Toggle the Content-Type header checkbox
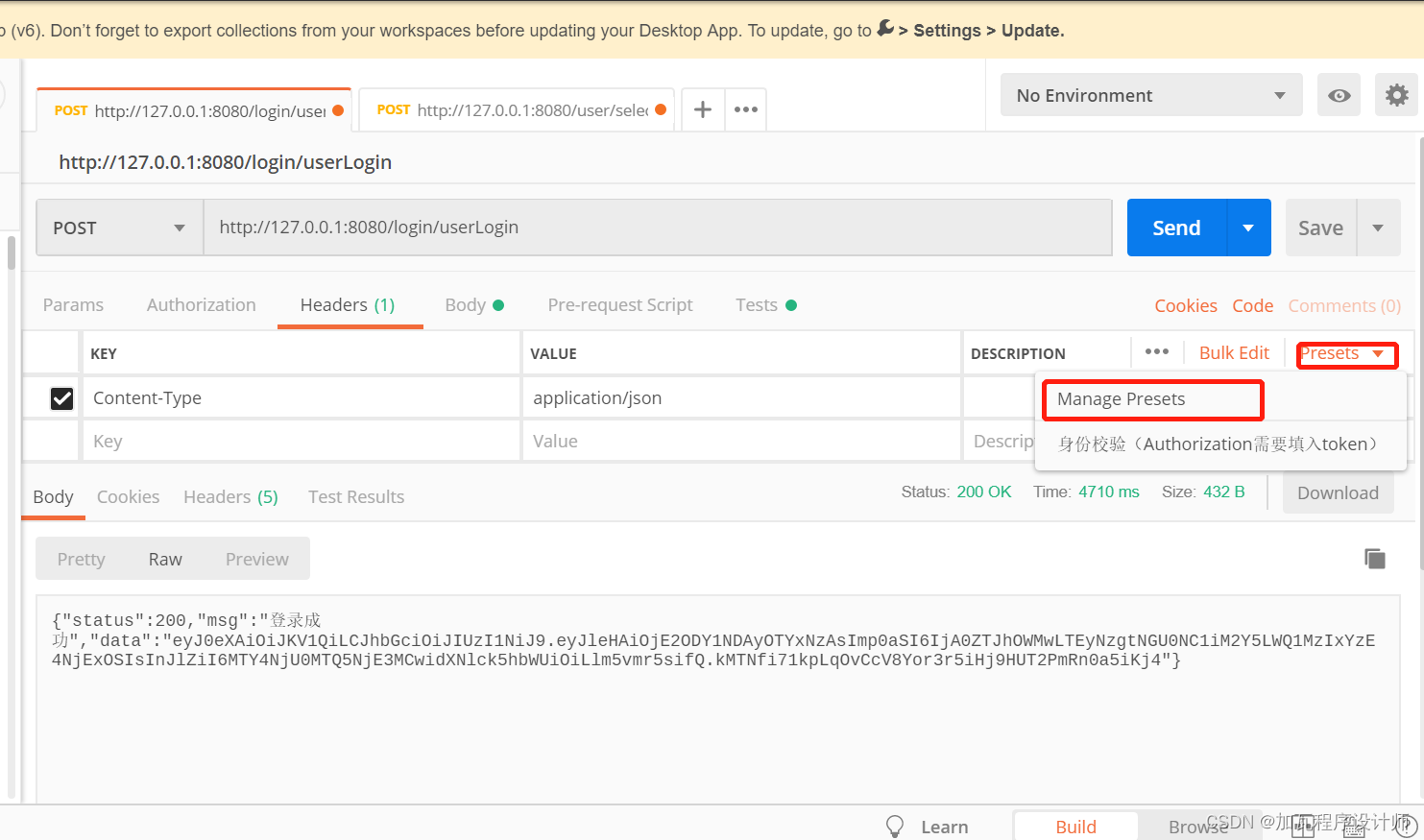 [61, 398]
